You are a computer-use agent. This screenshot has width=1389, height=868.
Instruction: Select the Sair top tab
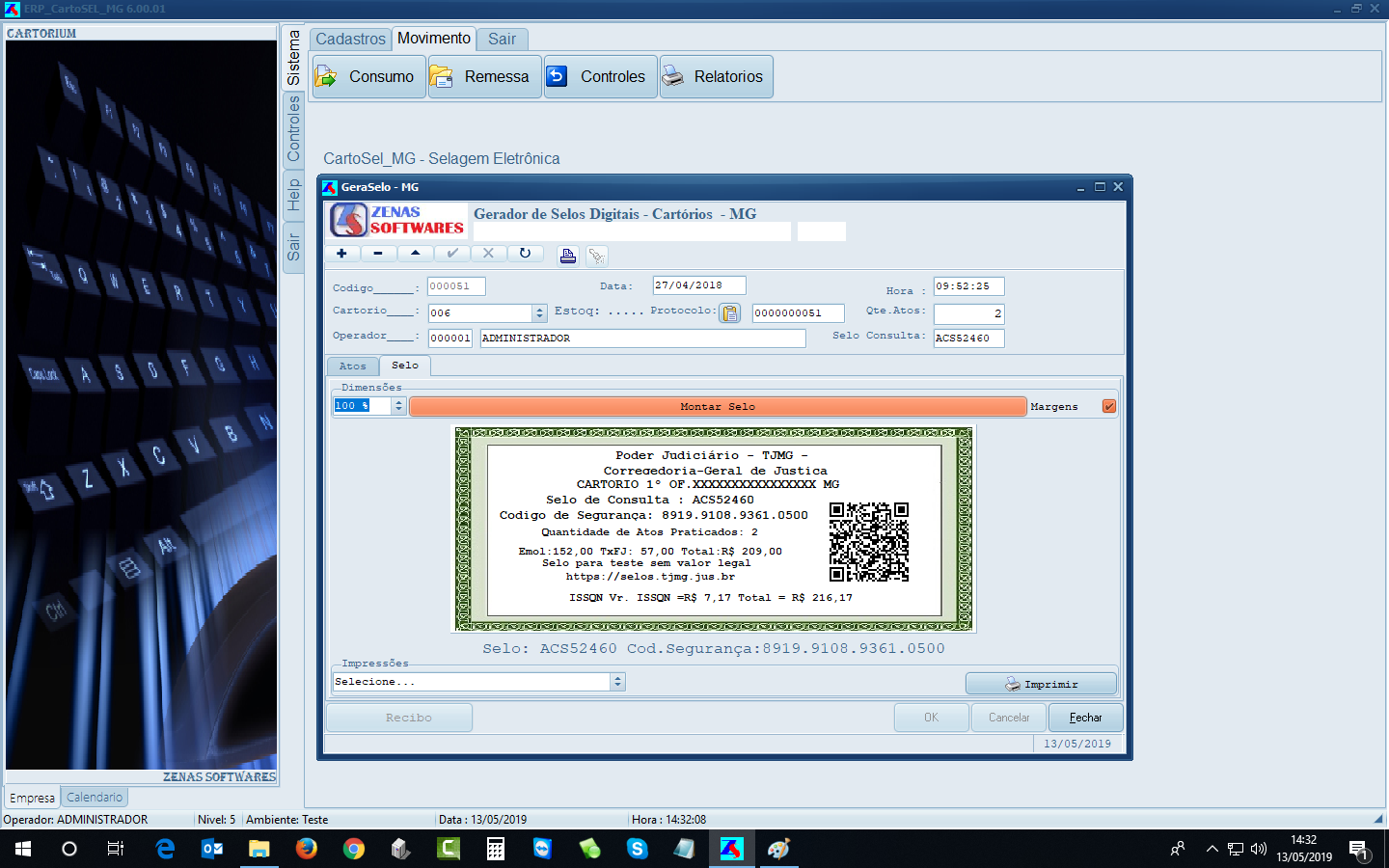pyautogui.click(x=502, y=40)
